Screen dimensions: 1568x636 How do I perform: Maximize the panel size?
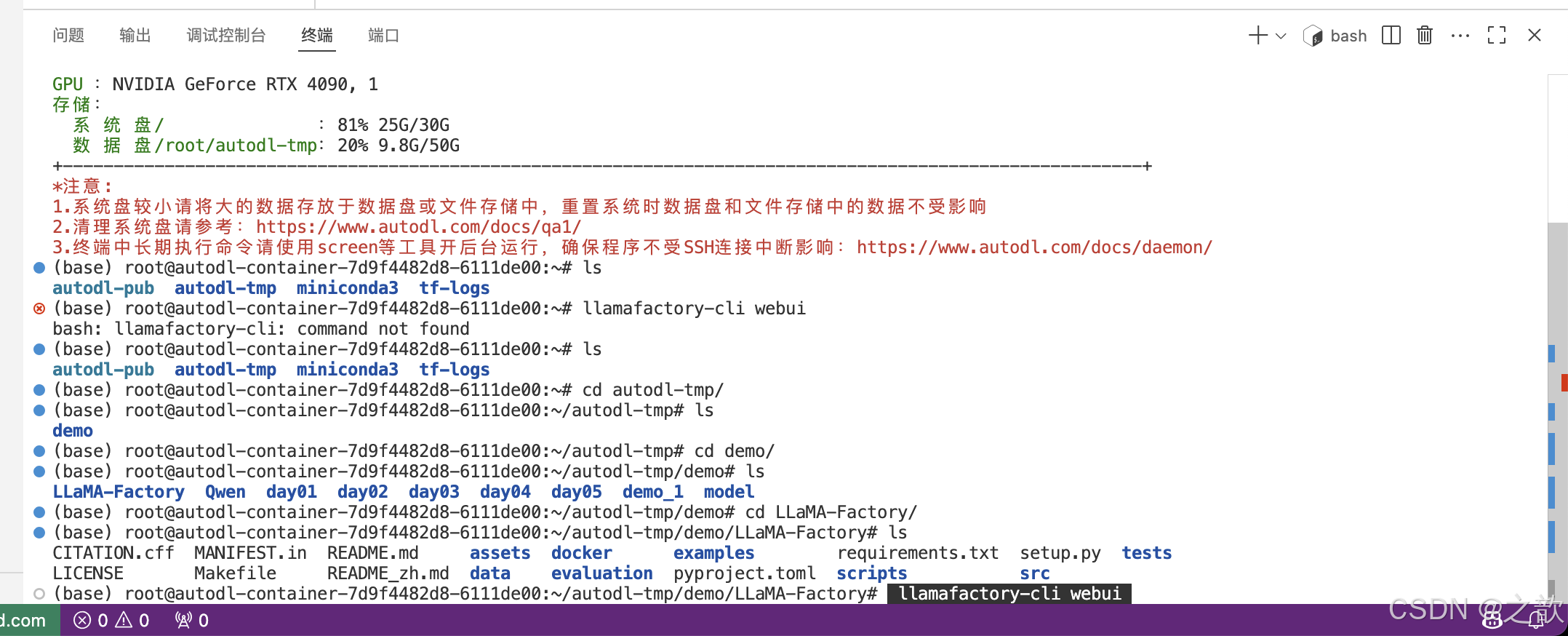(x=1497, y=35)
